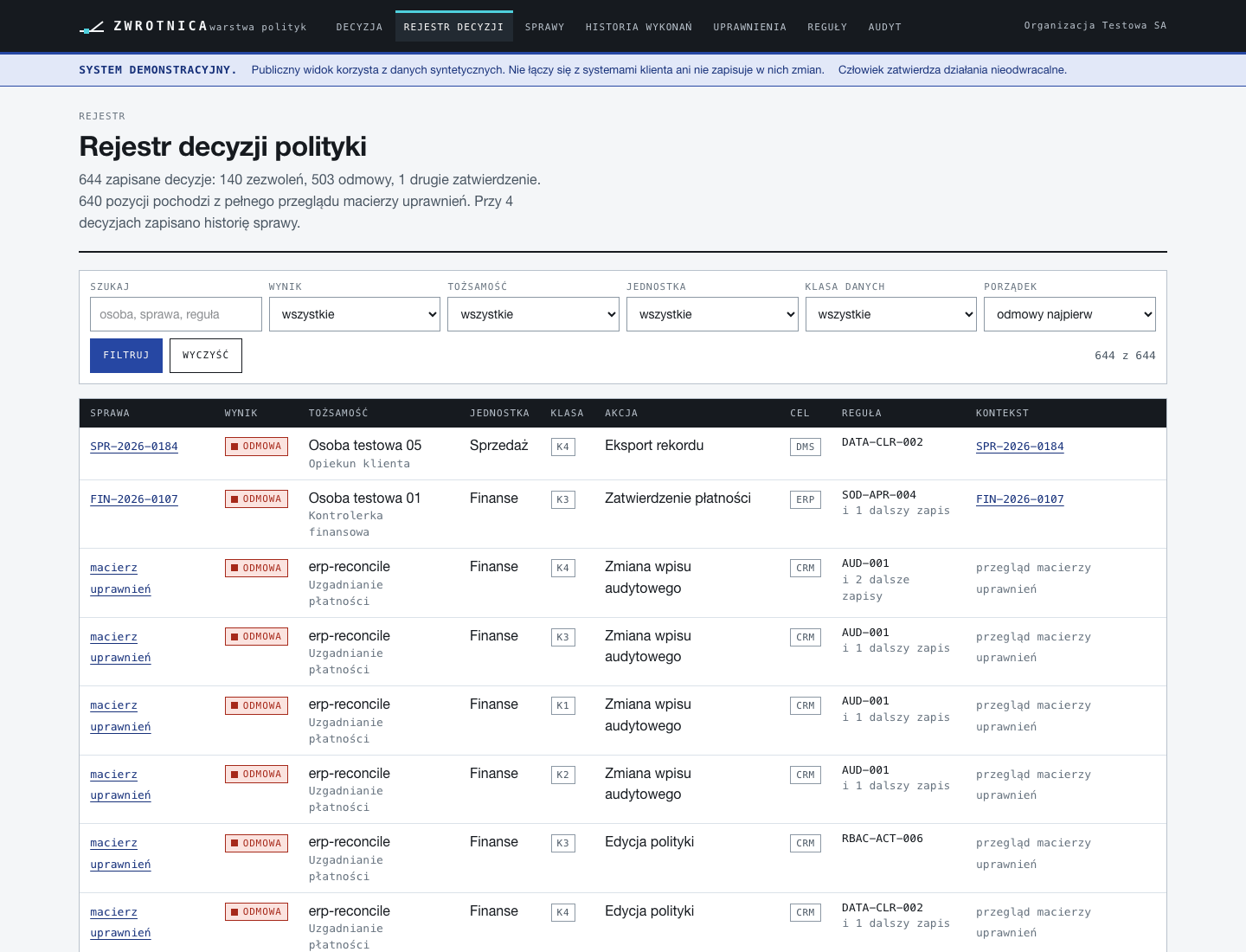
Task: Click the 'i 2 dalsze zapisy' note
Action: (876, 588)
